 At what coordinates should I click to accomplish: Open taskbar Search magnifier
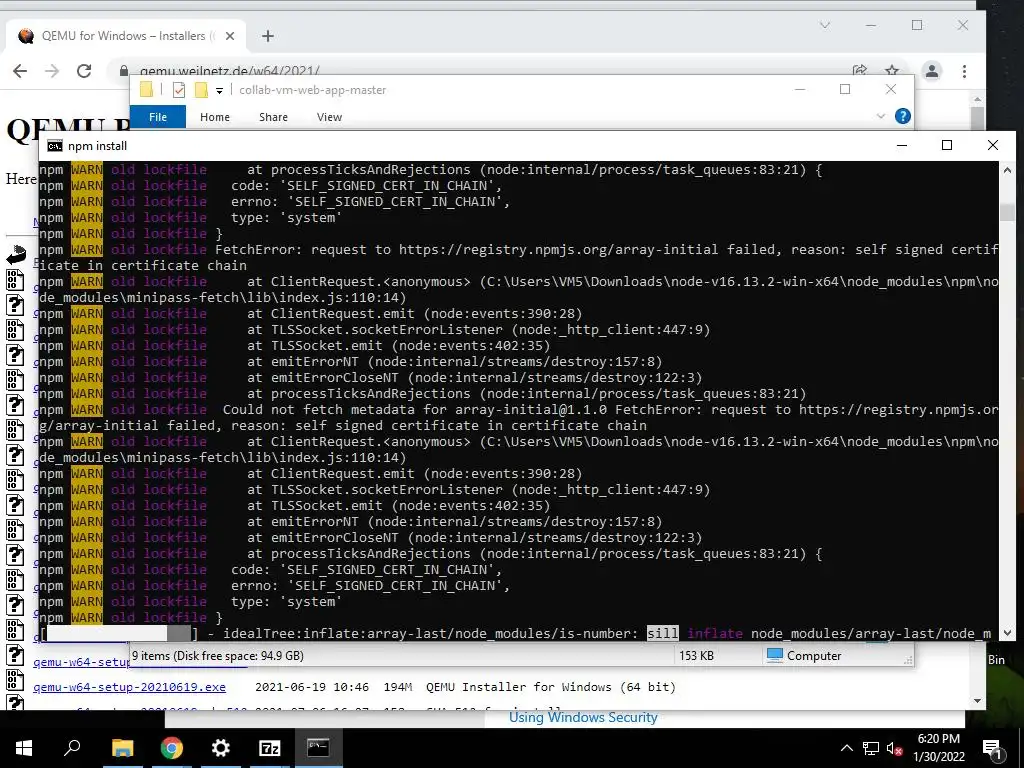coord(72,748)
